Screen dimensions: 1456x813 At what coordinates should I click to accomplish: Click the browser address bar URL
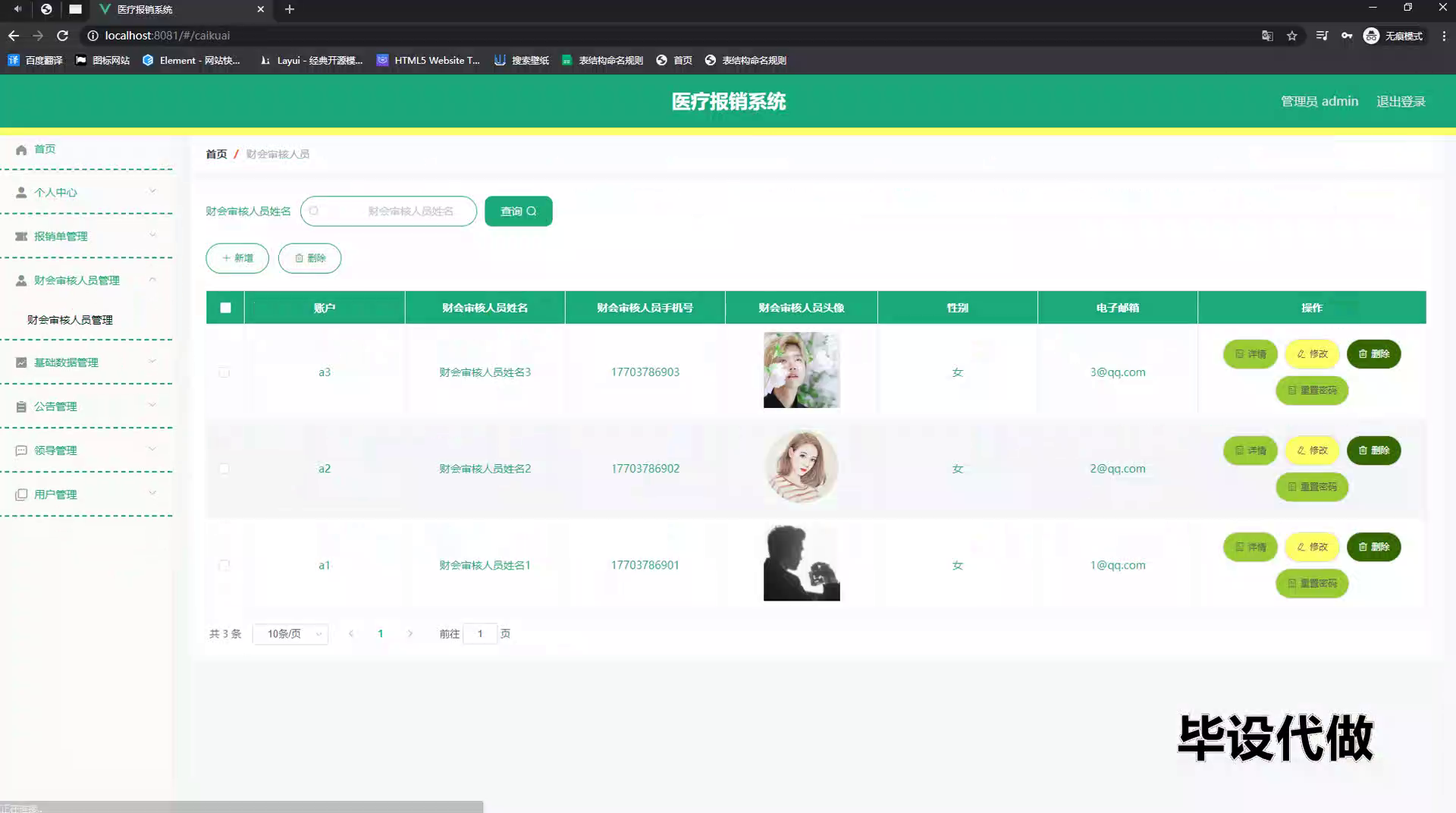[x=167, y=36]
